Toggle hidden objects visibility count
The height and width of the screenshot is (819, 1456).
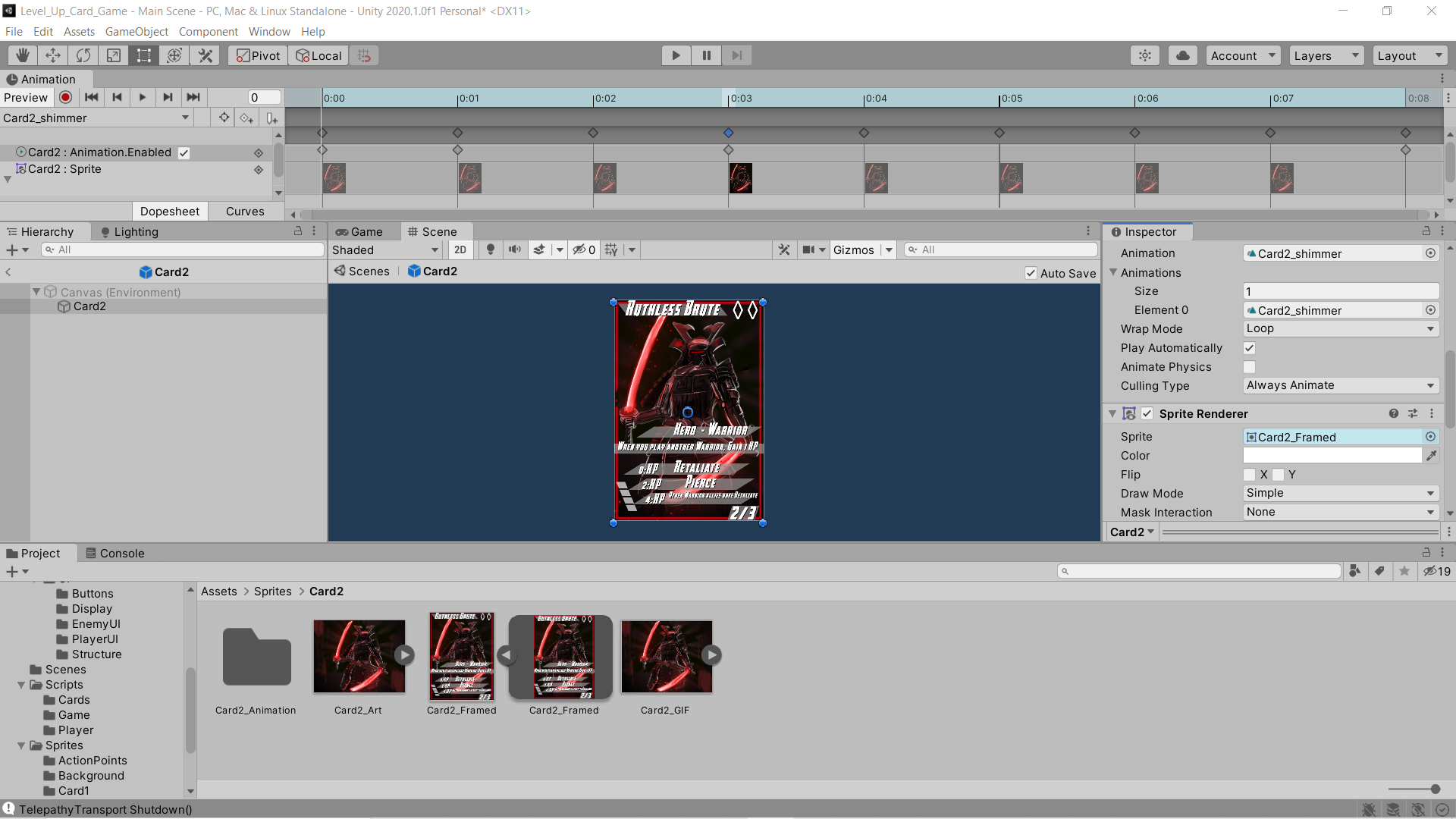584,249
